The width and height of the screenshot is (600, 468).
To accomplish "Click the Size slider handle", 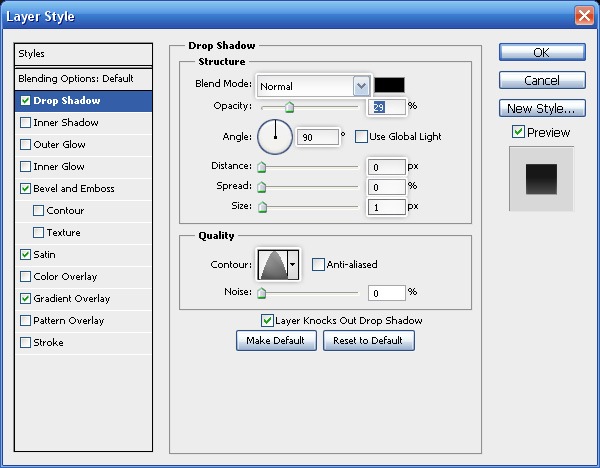I will click(x=262, y=207).
